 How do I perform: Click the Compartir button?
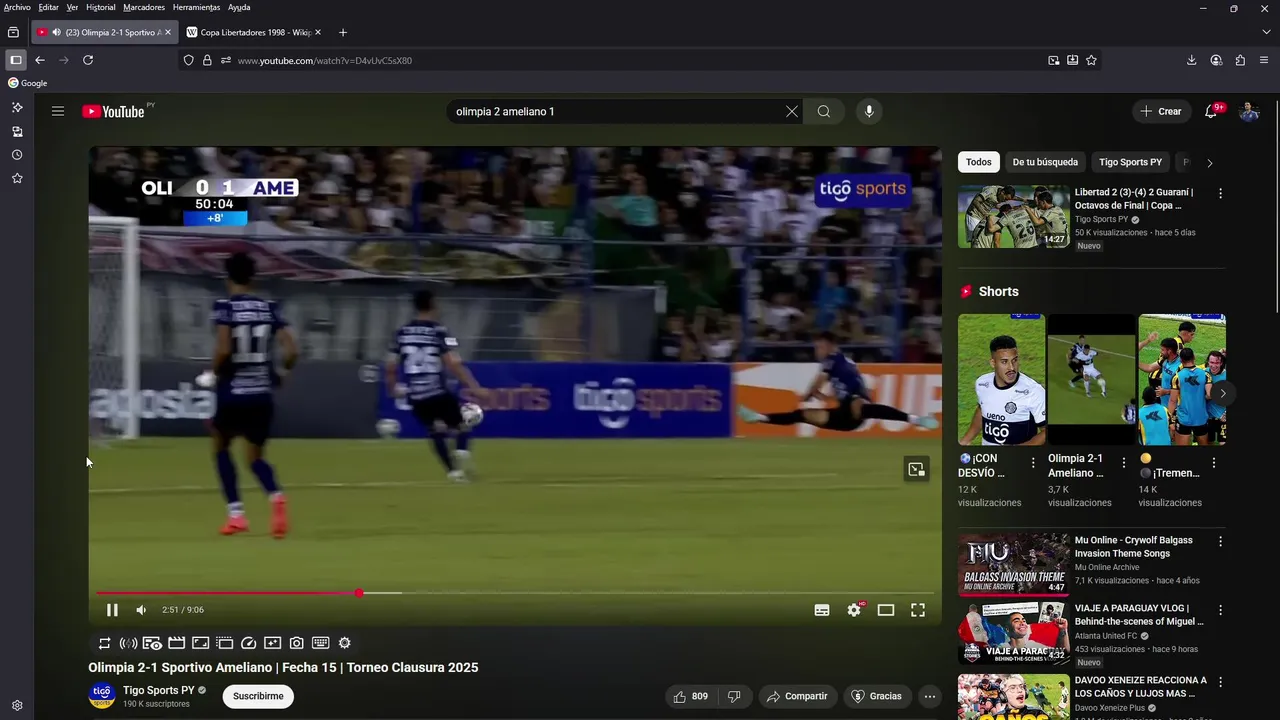tap(797, 696)
